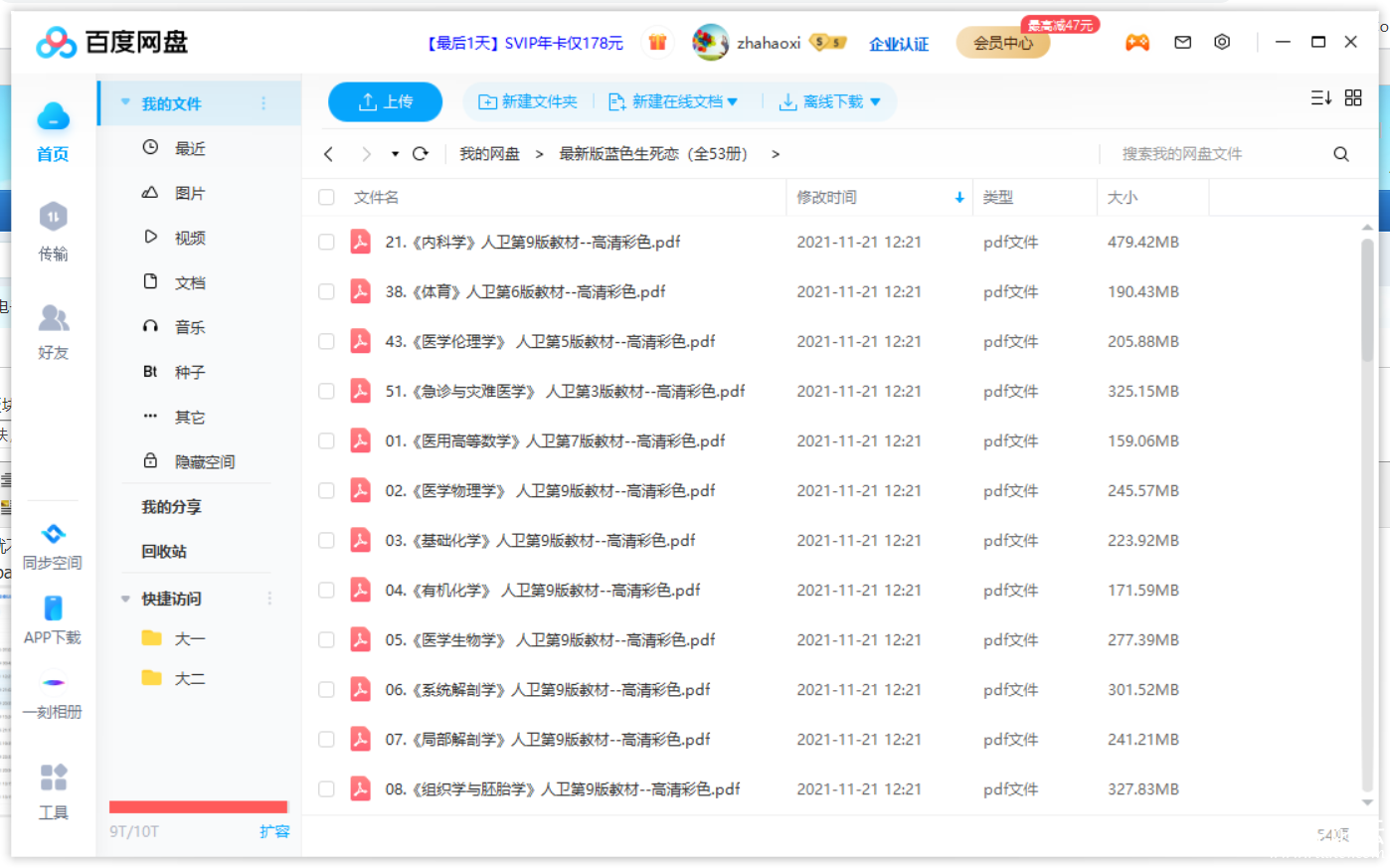
Task: Refresh the file list
Action: (x=421, y=154)
